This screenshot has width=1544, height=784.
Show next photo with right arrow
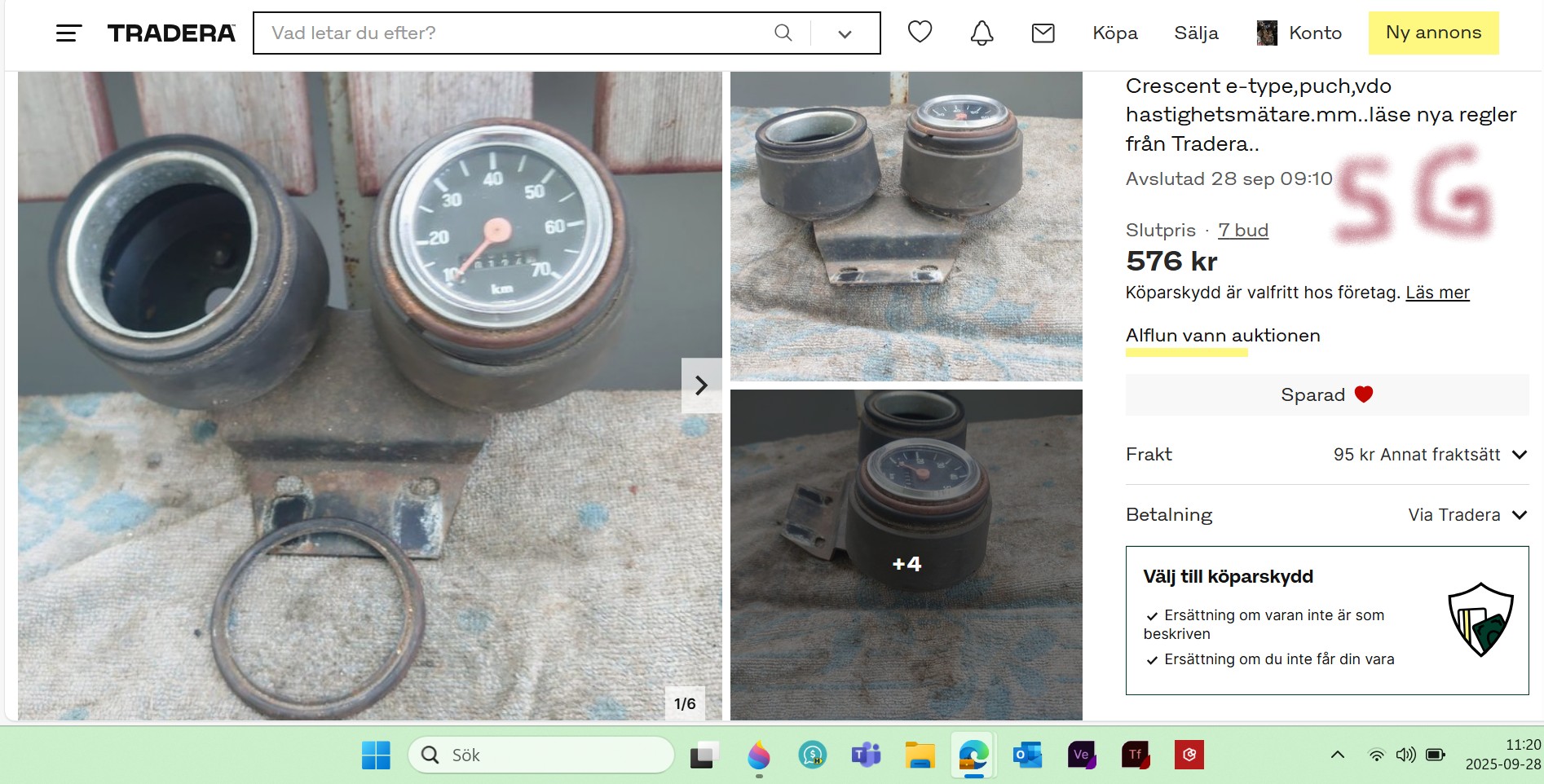point(701,385)
